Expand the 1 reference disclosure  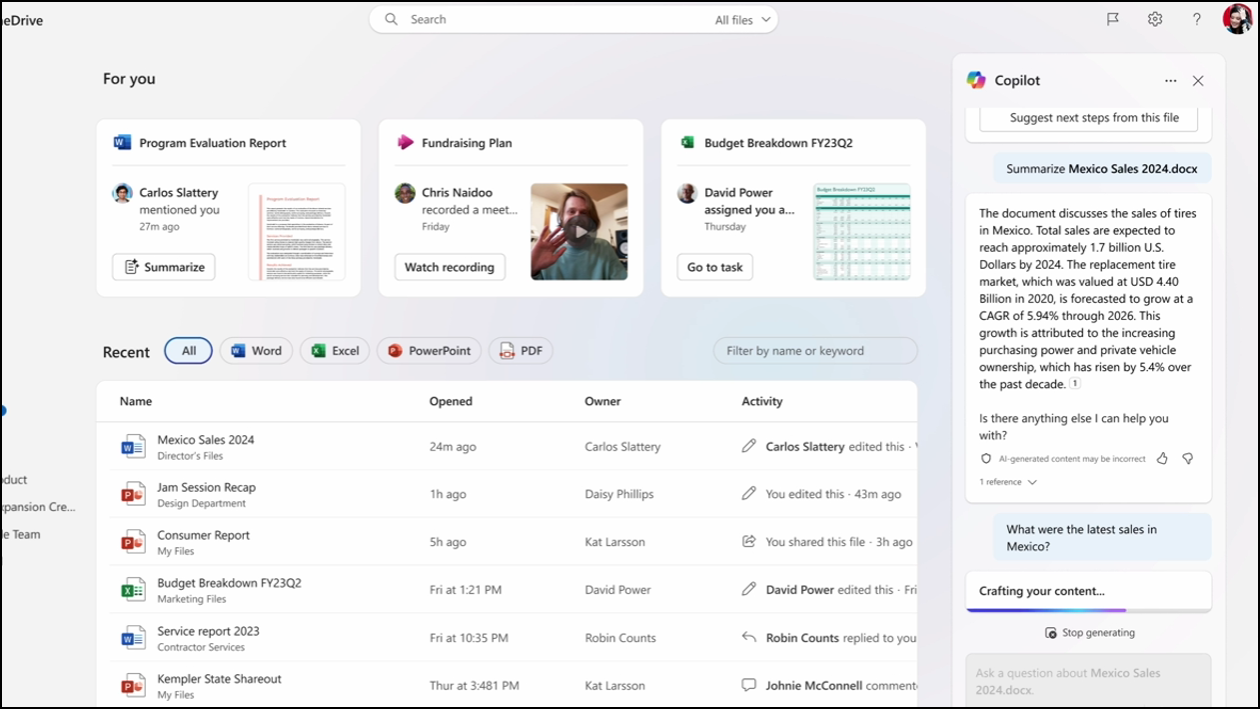(1008, 482)
